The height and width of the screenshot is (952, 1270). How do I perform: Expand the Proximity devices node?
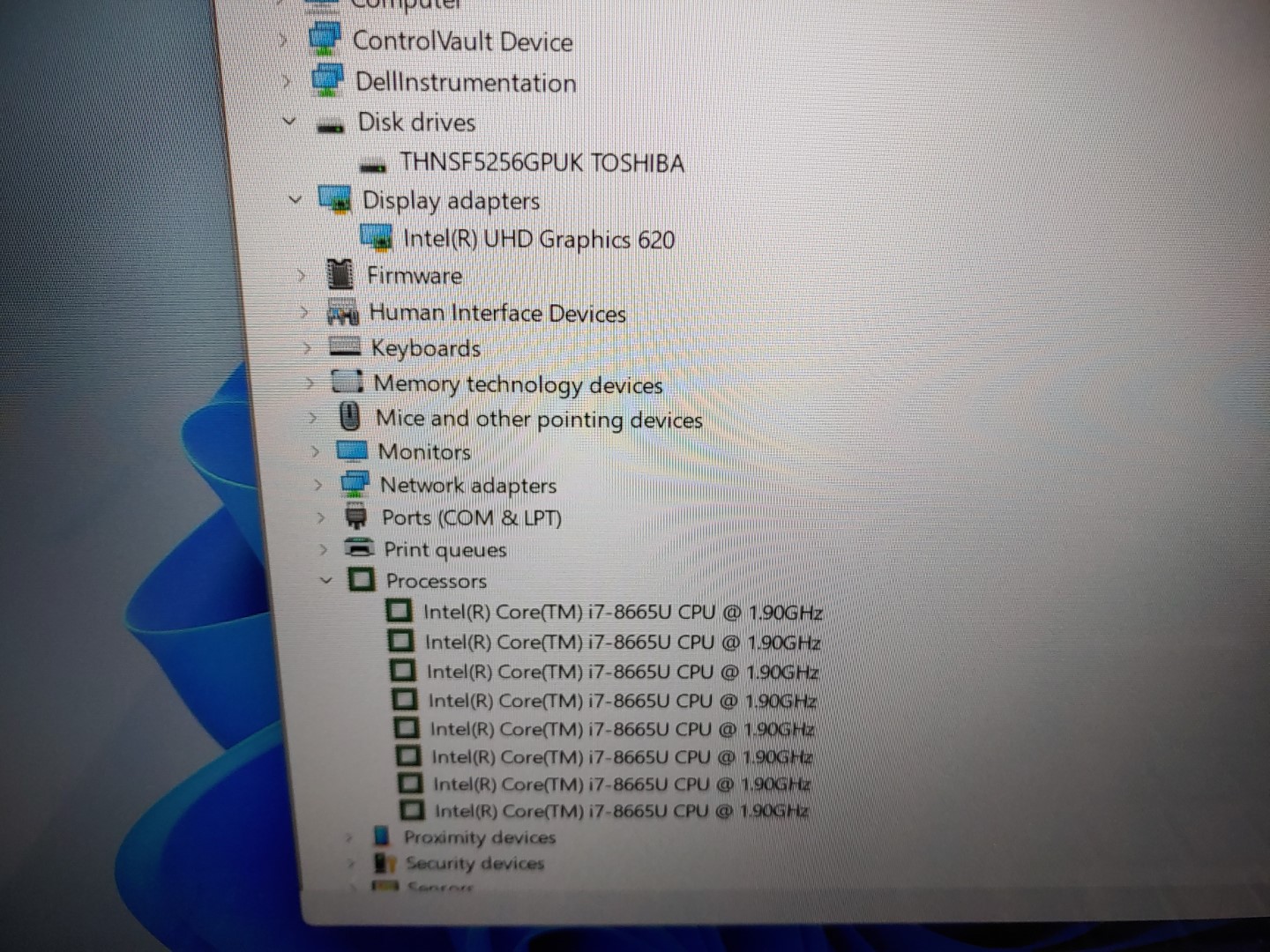point(349,837)
